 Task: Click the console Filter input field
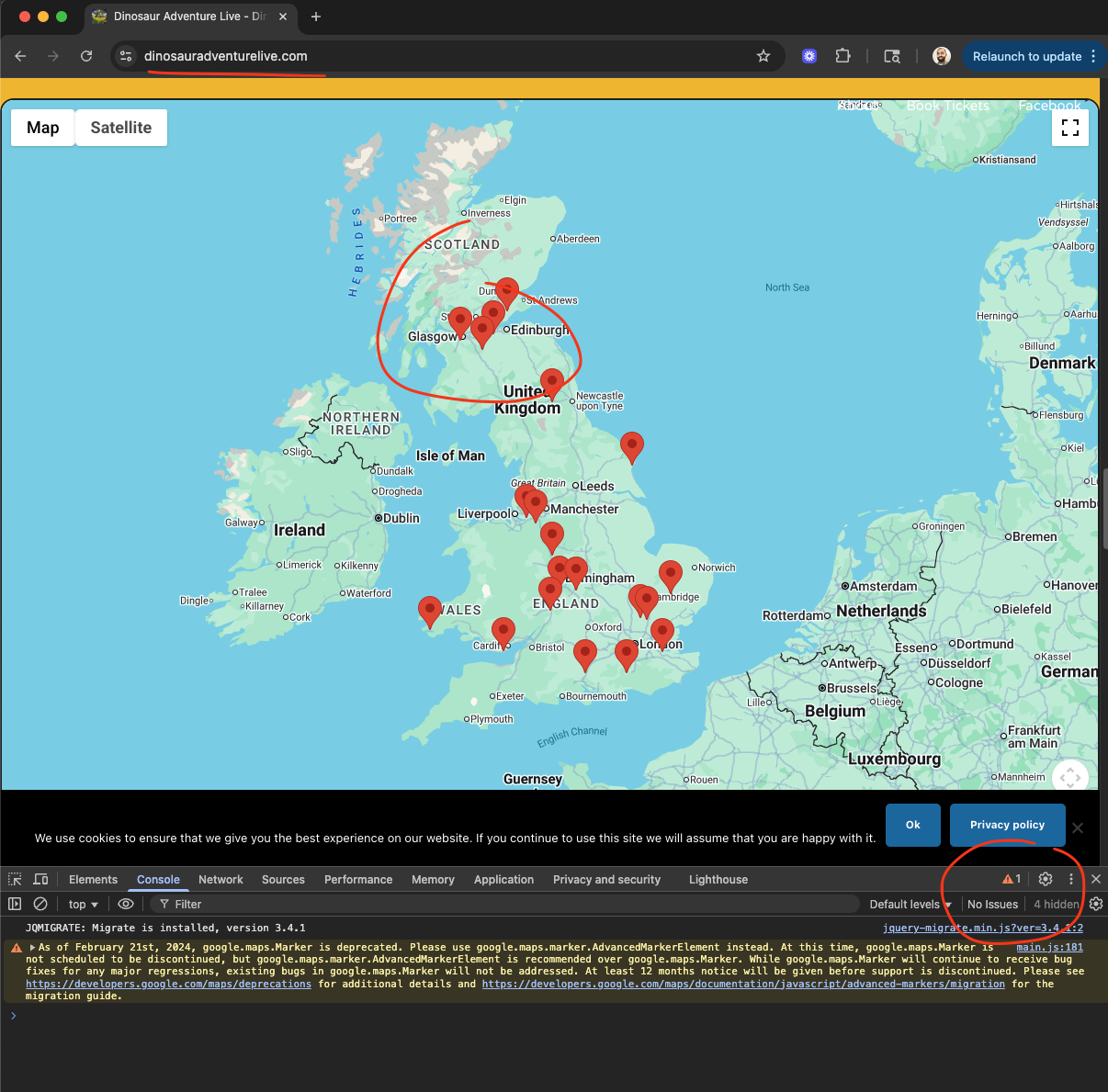tap(507, 904)
